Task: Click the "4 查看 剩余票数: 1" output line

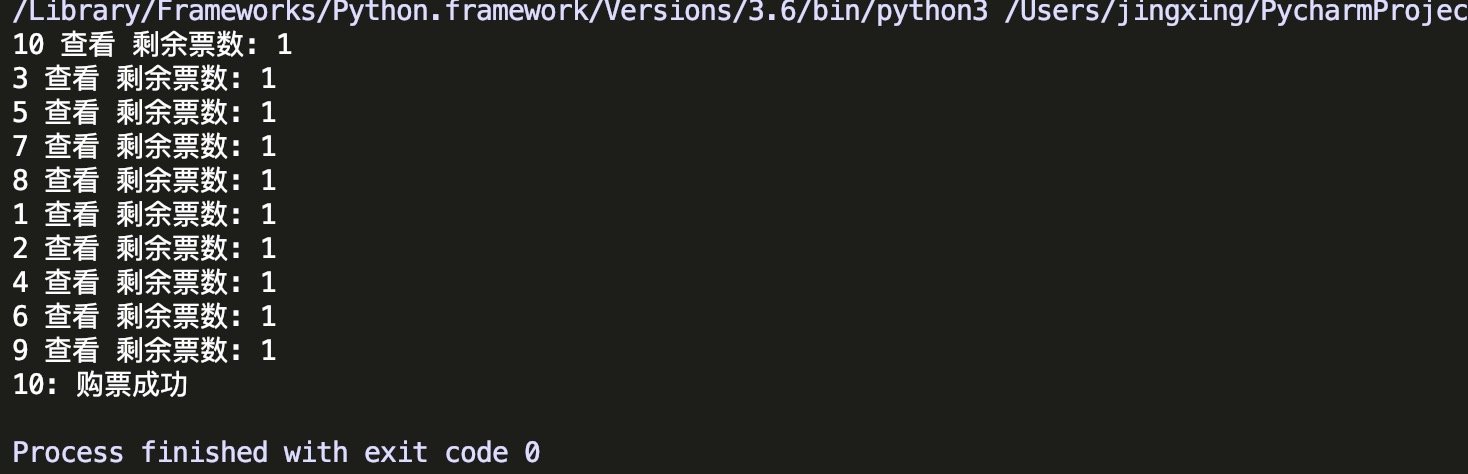Action: point(143,283)
